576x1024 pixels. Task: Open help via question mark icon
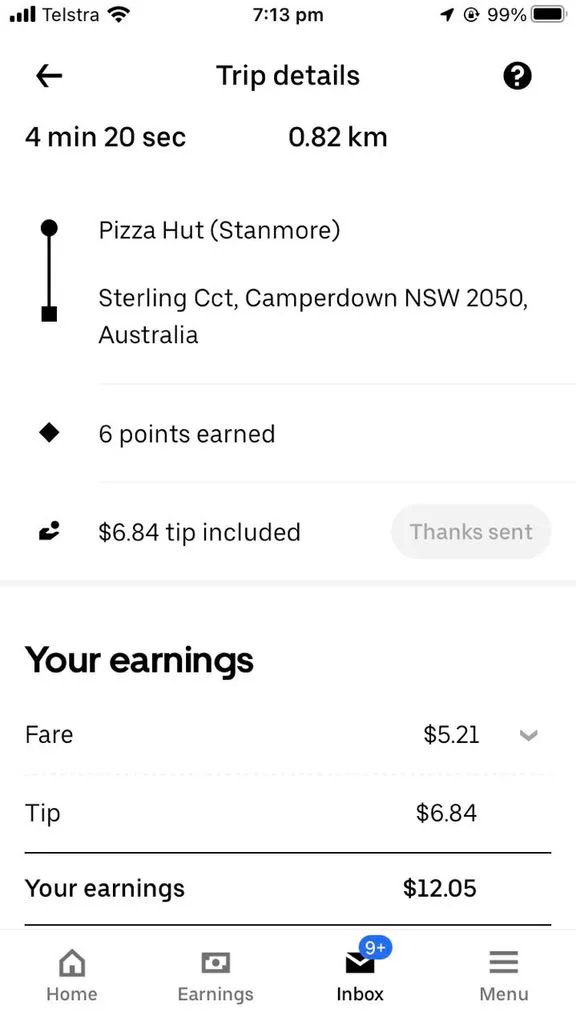(x=517, y=76)
